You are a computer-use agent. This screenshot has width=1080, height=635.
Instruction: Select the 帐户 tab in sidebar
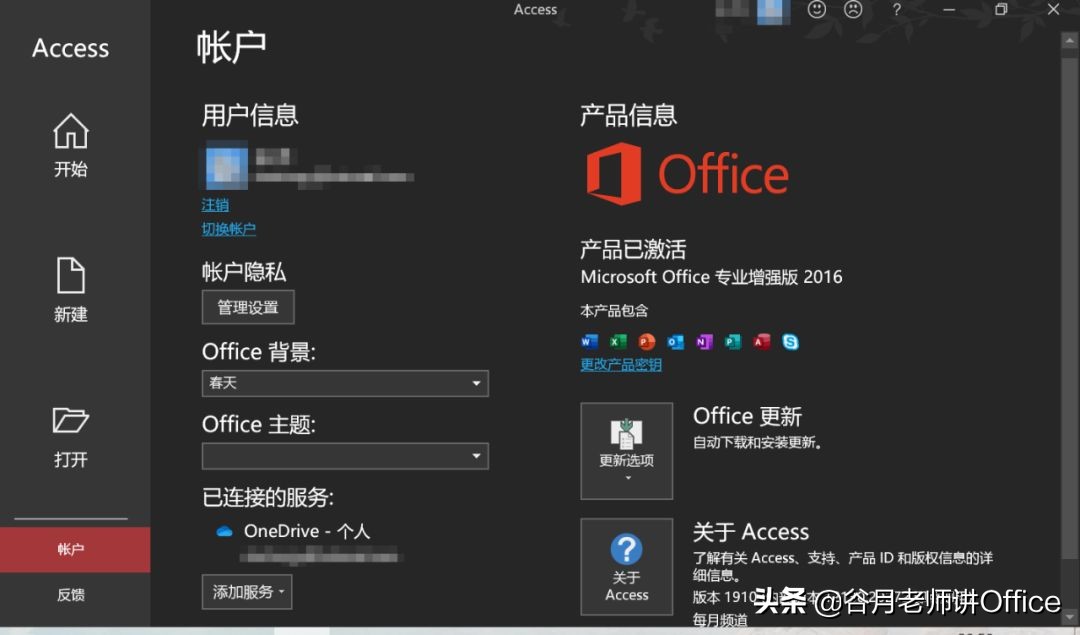tap(75, 549)
